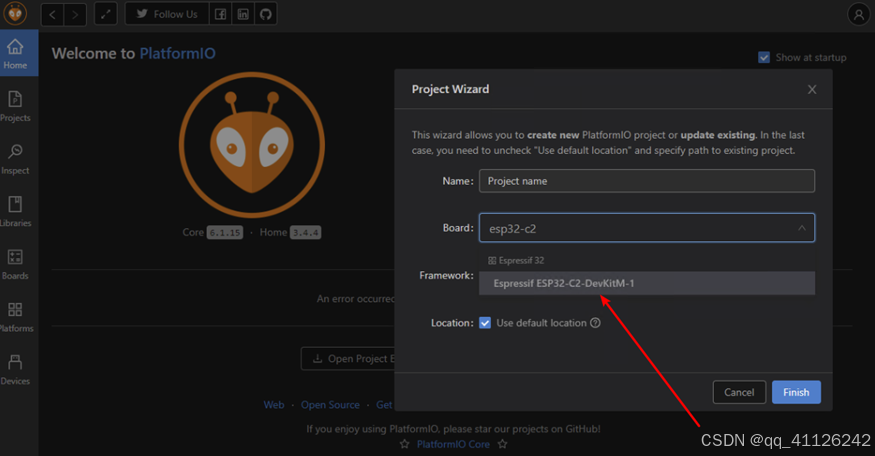Click the Finish button

tap(796, 392)
